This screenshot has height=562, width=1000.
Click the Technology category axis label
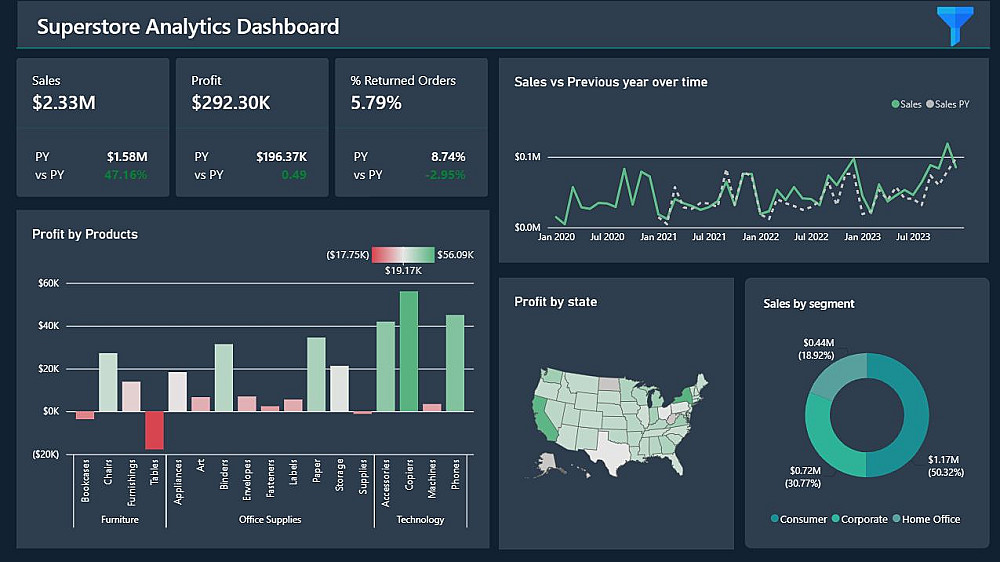coord(420,519)
